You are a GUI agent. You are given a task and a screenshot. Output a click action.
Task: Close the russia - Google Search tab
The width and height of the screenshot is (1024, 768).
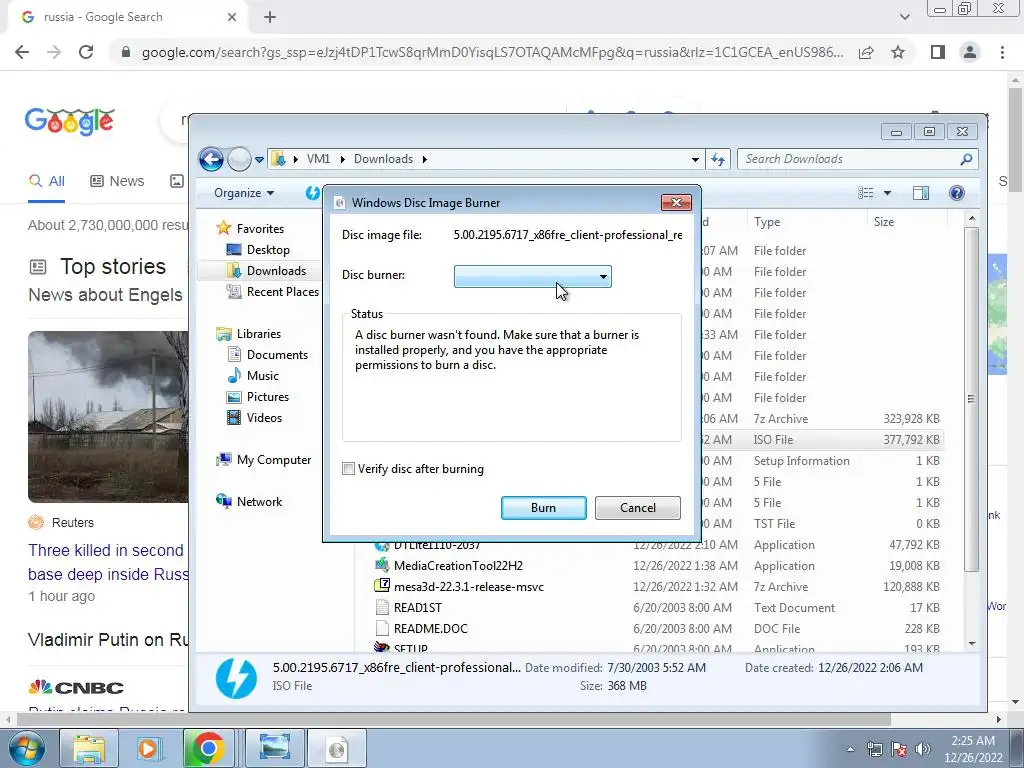[232, 17]
